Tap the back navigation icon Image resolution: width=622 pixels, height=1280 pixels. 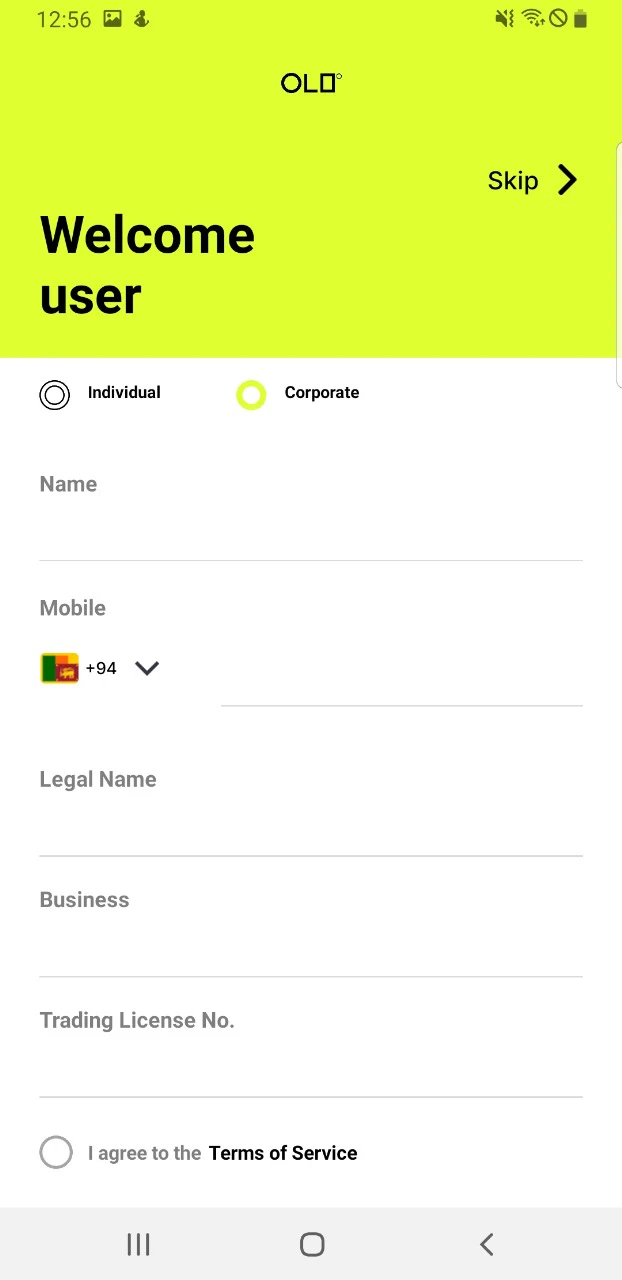(x=486, y=1243)
